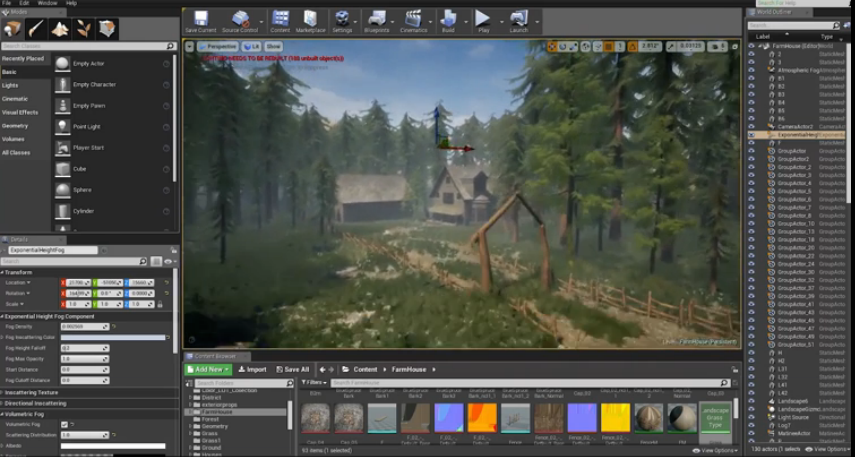Toggle surface snapping icon in viewport
The image size is (855, 457).
[x=598, y=47]
